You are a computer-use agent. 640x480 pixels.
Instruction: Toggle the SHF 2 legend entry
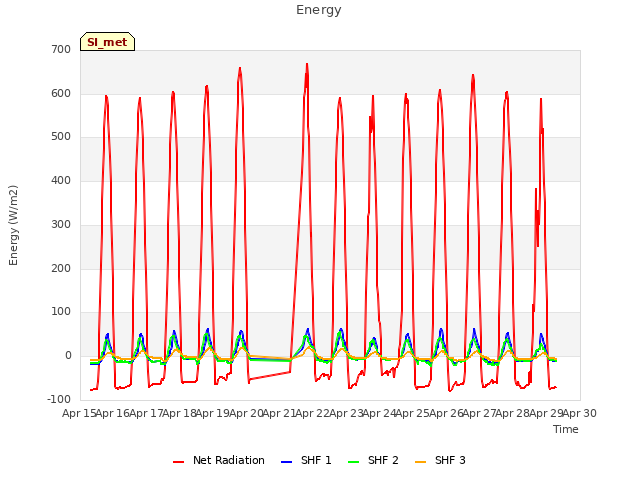[373, 460]
